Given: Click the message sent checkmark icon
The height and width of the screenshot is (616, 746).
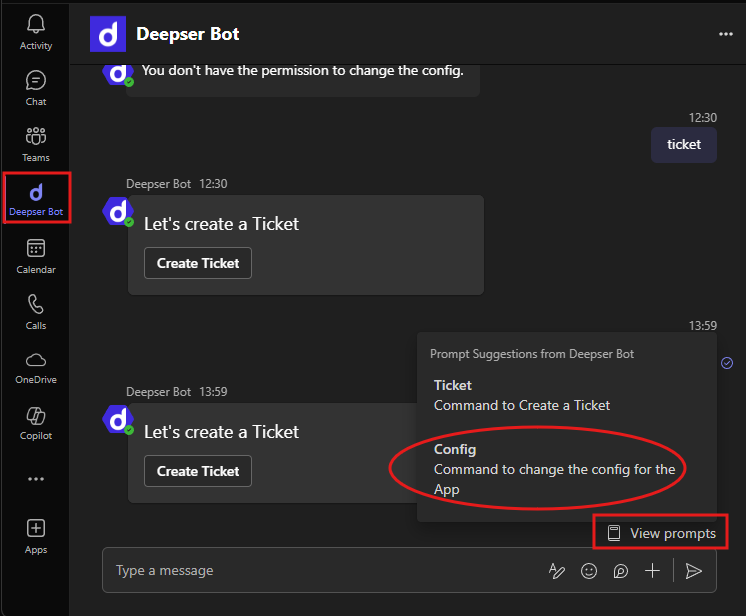Looking at the screenshot, I should click(x=727, y=363).
